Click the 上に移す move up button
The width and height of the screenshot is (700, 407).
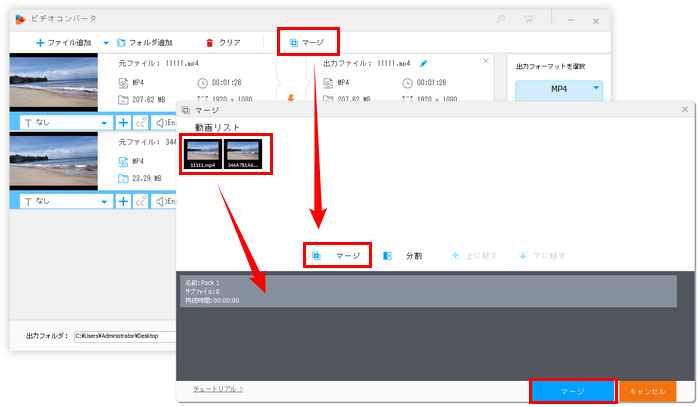pyautogui.click(x=474, y=256)
